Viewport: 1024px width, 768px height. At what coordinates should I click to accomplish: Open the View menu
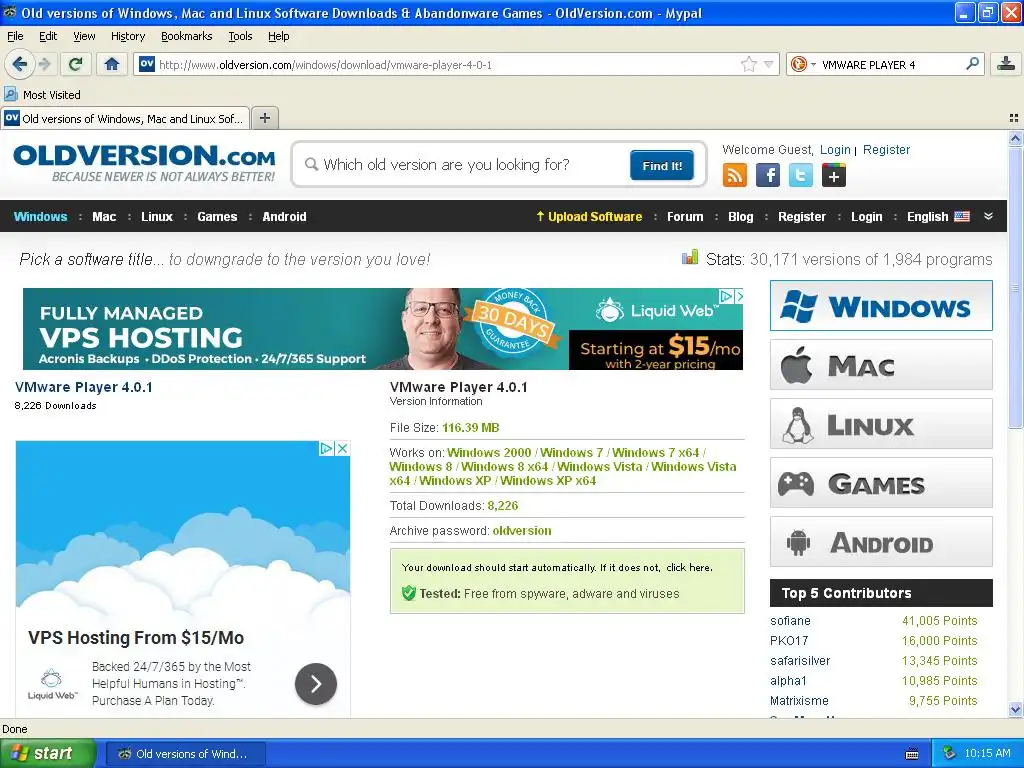pyautogui.click(x=84, y=36)
